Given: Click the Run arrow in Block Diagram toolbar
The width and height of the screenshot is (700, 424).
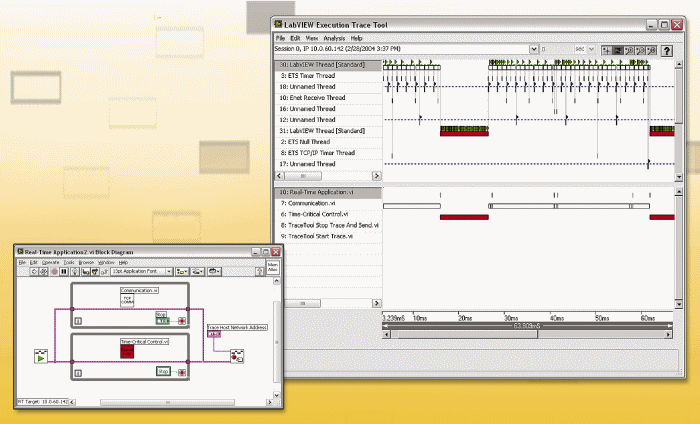Looking at the screenshot, I should pos(34,271).
